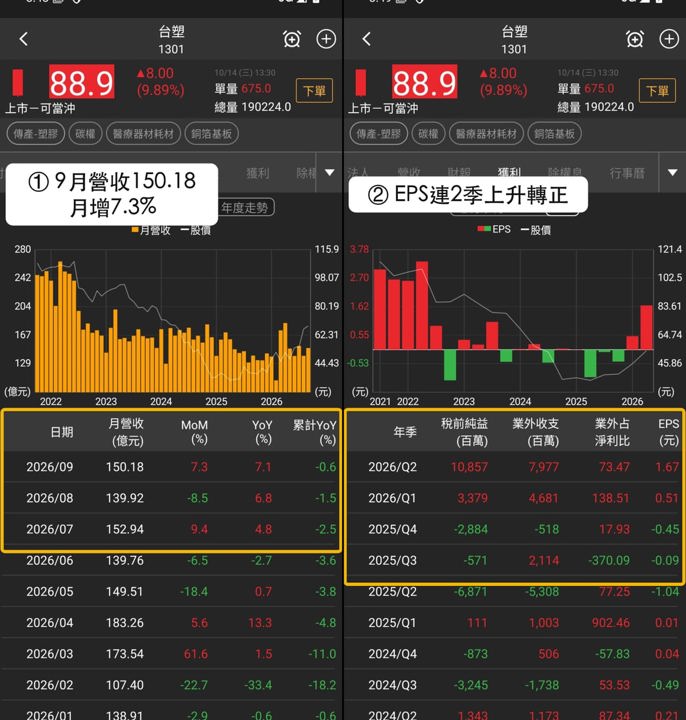Viewport: 686px width, 720px height.
Task: Toggle 股價 legend in revenue chart
Action: click(x=196, y=230)
